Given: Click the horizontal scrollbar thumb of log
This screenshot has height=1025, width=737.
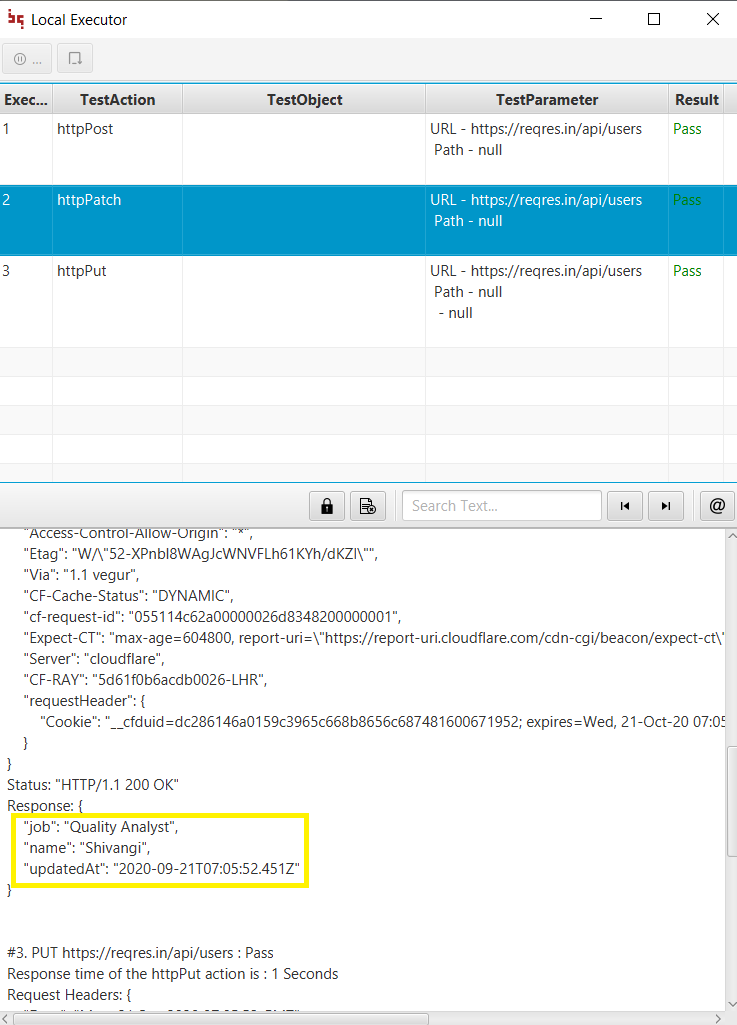Looking at the screenshot, I should 221,1018.
